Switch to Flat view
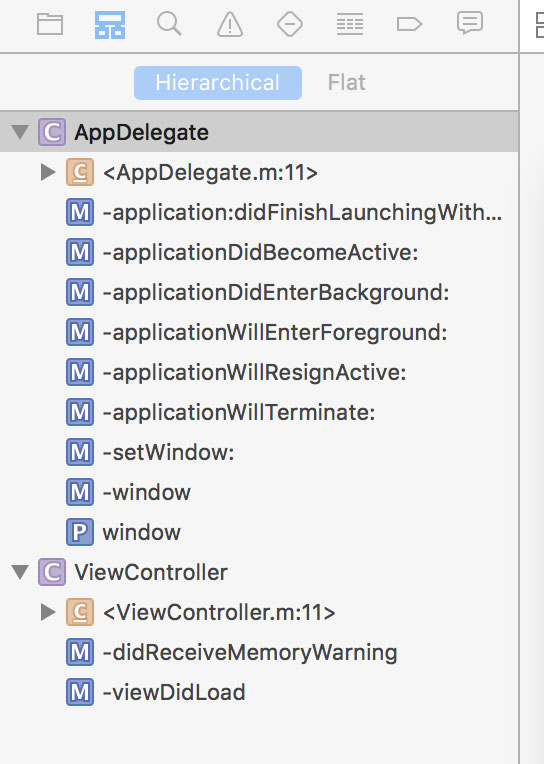Image resolution: width=544 pixels, height=764 pixels. (x=346, y=83)
